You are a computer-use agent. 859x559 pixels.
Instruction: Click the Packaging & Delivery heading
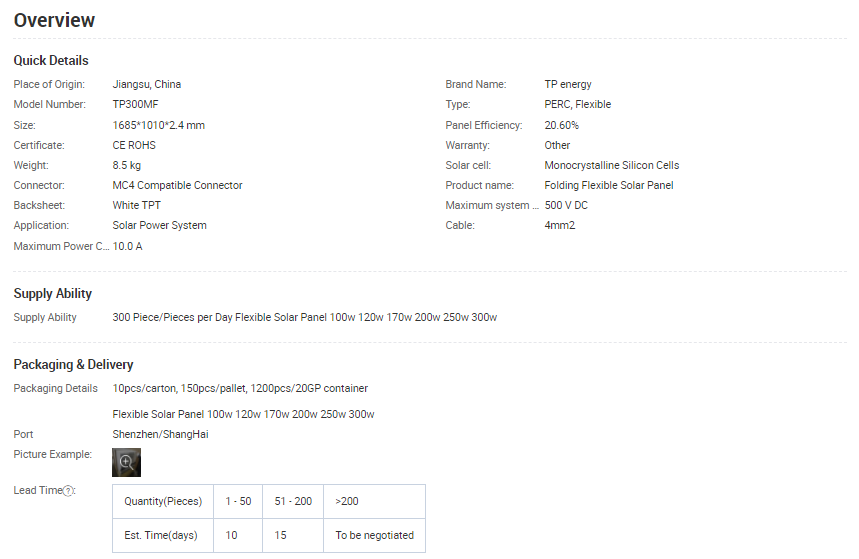point(73,364)
